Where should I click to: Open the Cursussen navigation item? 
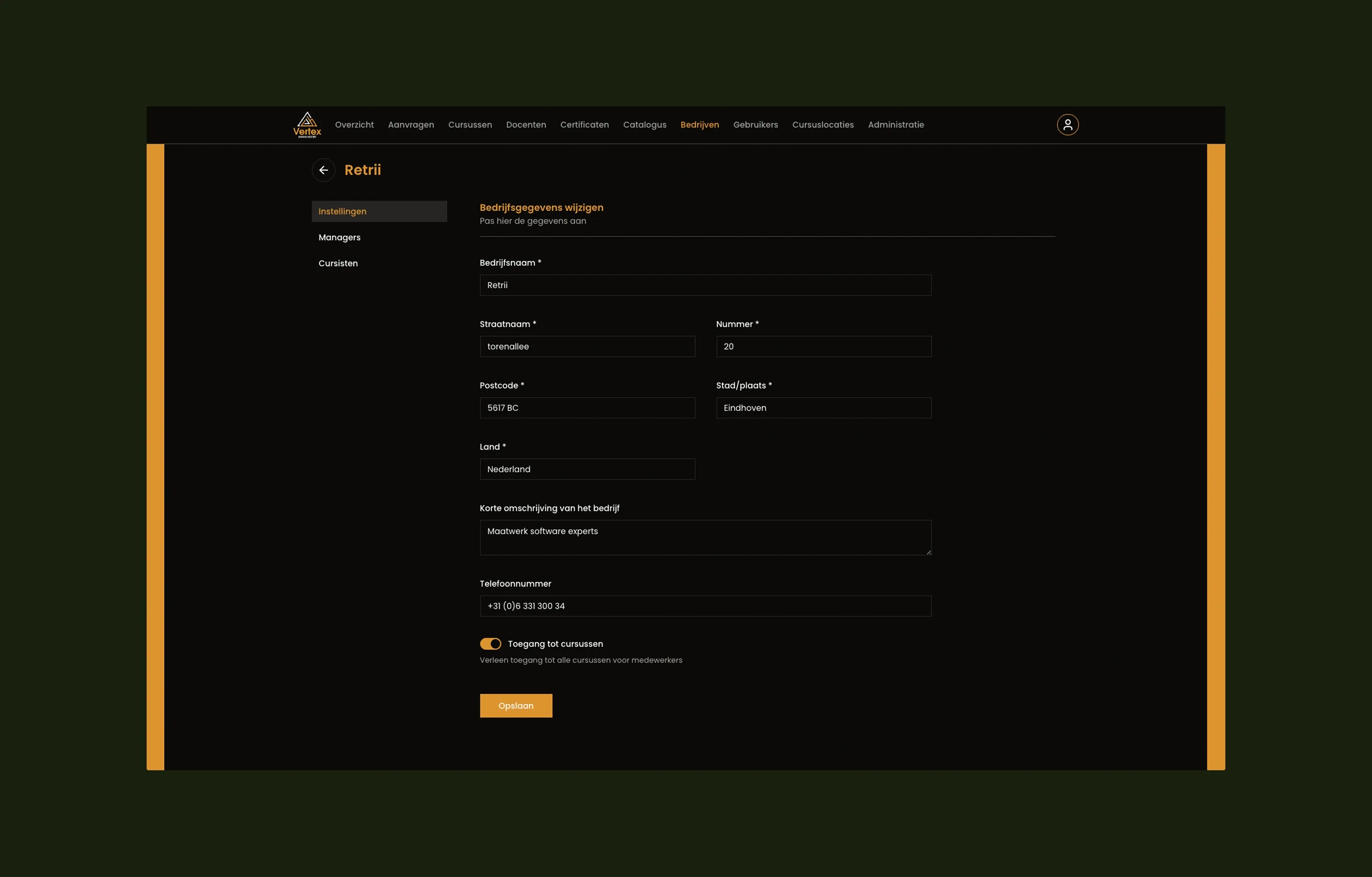[470, 125]
